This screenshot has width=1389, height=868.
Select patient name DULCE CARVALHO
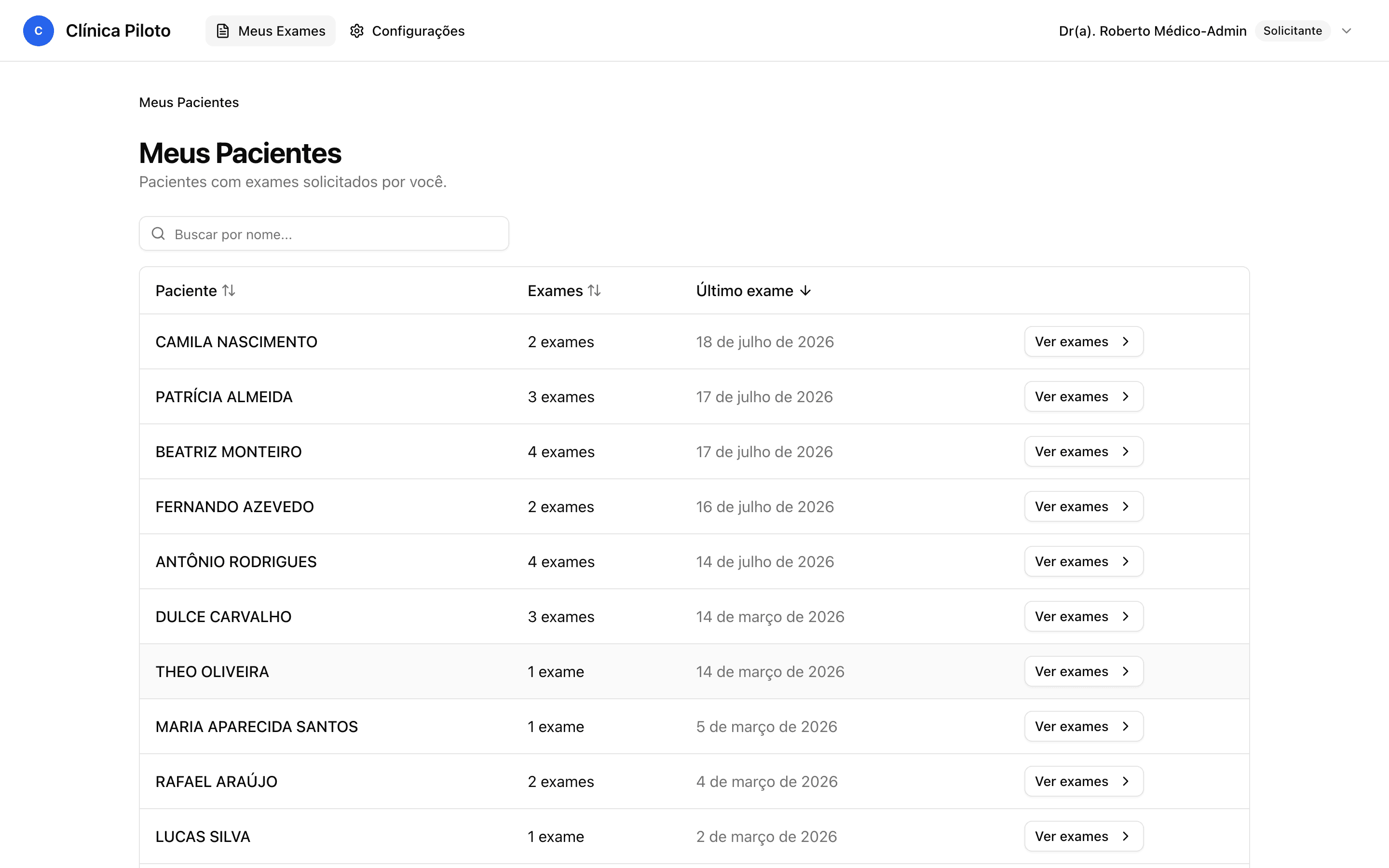223,617
